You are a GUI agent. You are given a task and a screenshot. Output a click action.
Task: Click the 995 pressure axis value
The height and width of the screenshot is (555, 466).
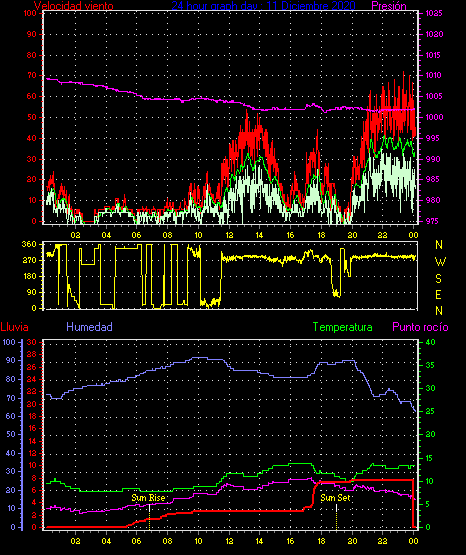point(432,138)
